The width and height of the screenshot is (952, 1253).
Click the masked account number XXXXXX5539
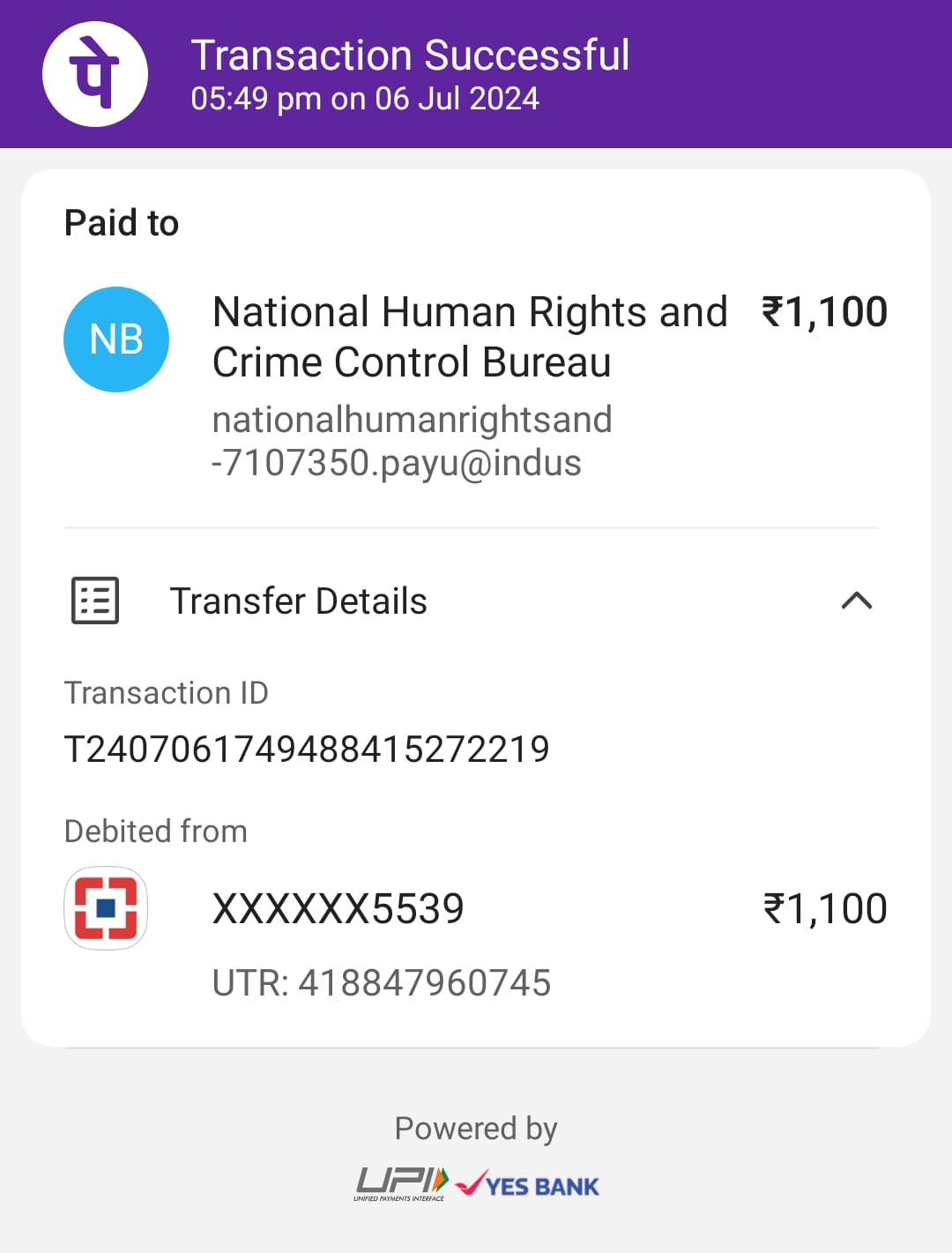tap(338, 908)
